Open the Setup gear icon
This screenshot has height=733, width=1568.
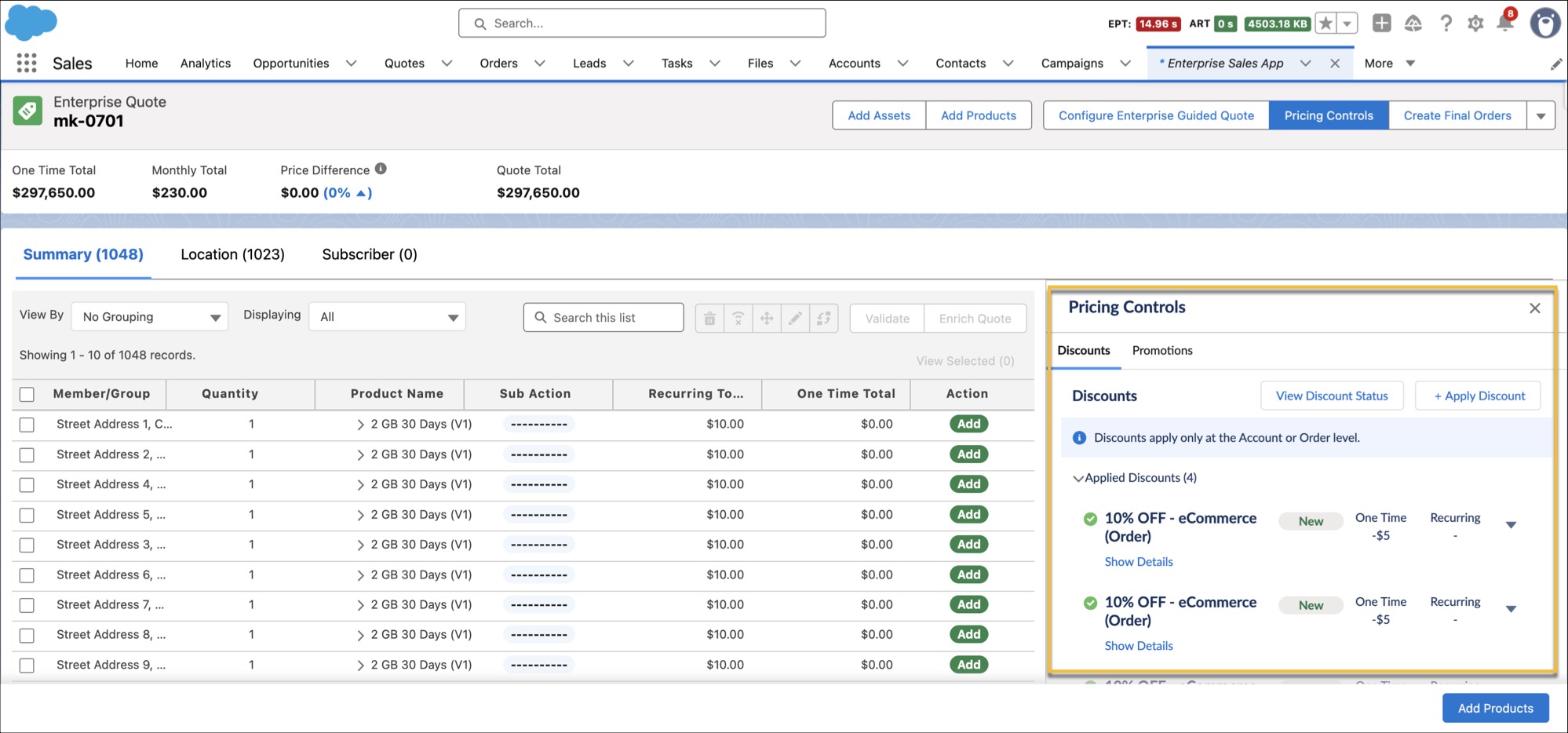1475,24
